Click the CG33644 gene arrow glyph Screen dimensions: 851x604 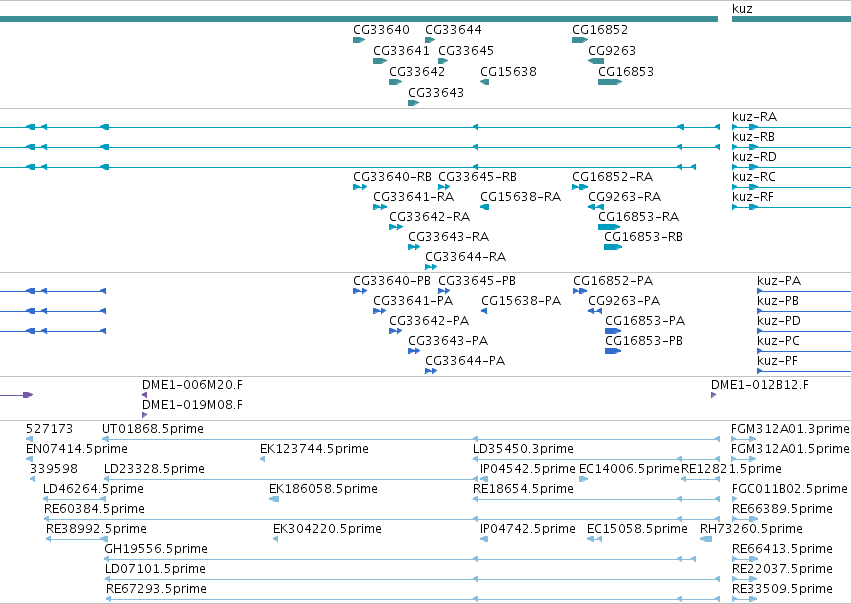(430, 40)
